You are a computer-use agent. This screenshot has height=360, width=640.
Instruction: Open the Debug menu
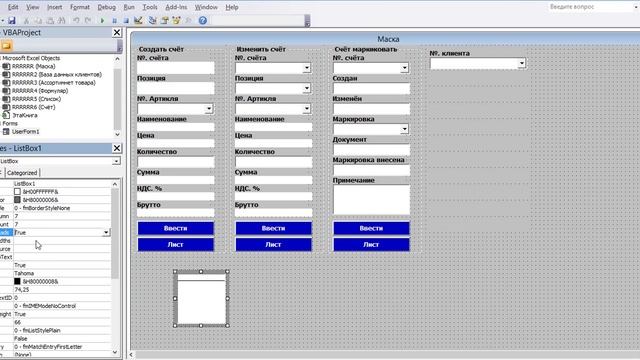click(x=107, y=7)
